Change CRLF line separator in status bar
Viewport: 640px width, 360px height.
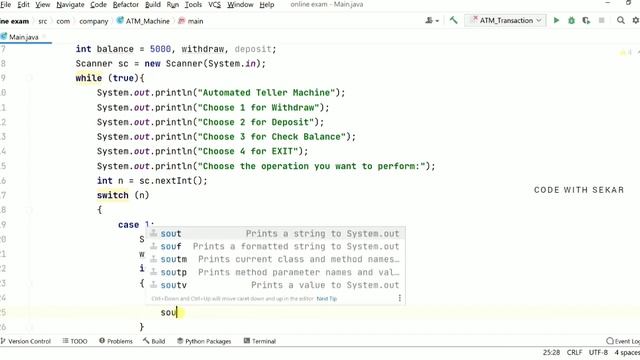(x=574, y=352)
